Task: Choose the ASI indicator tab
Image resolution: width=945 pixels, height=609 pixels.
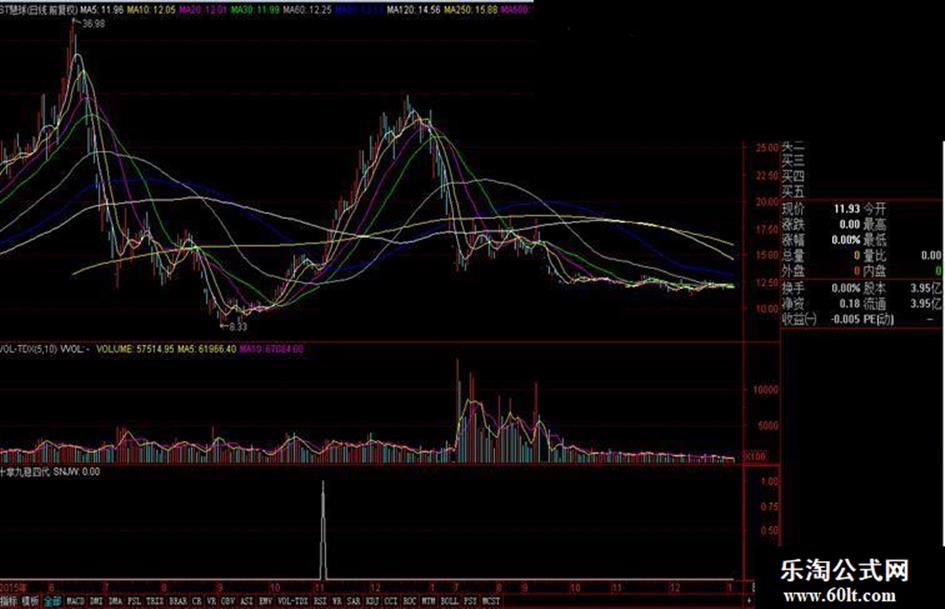Action: [x=246, y=601]
